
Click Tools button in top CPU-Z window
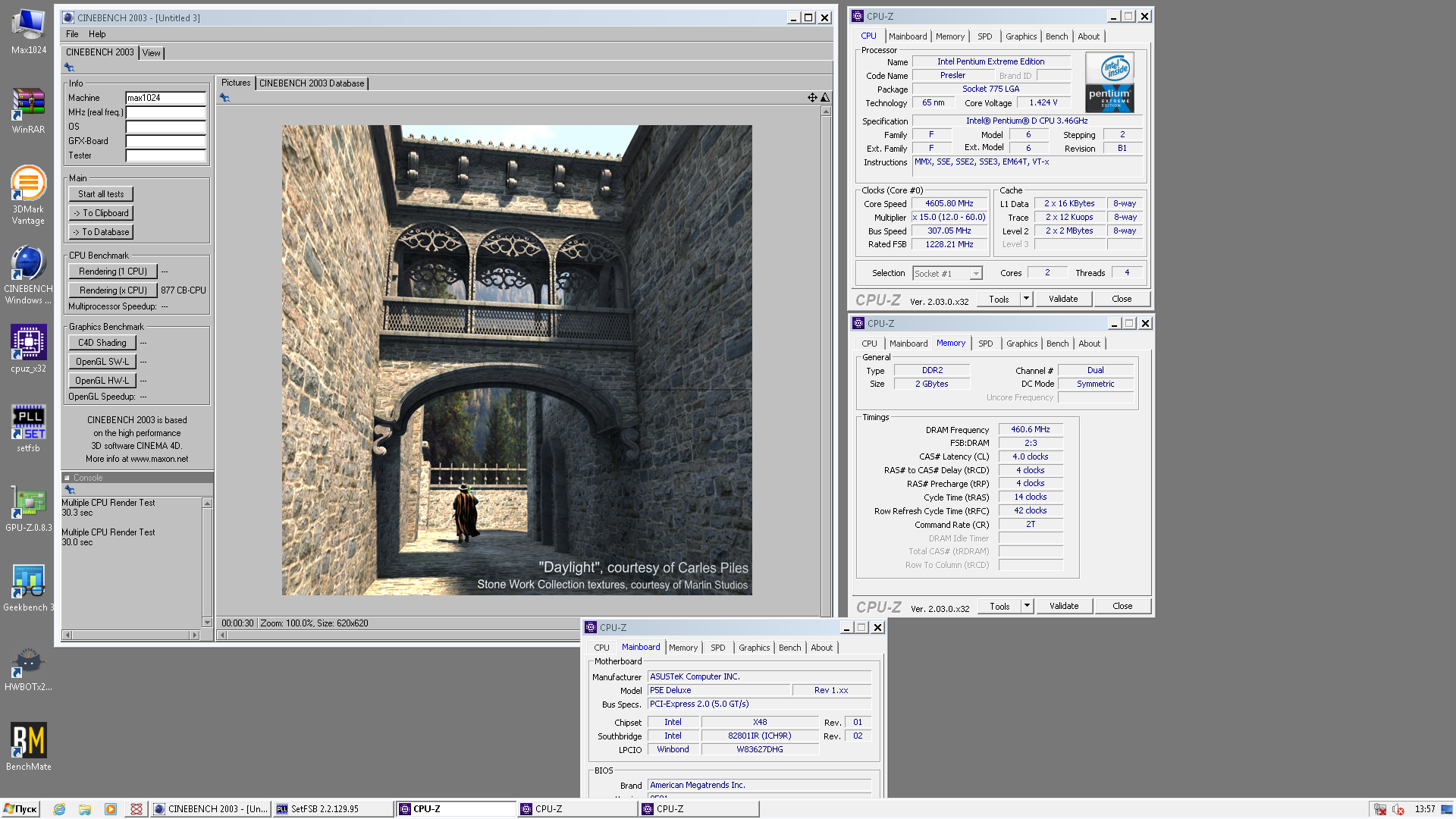999,299
